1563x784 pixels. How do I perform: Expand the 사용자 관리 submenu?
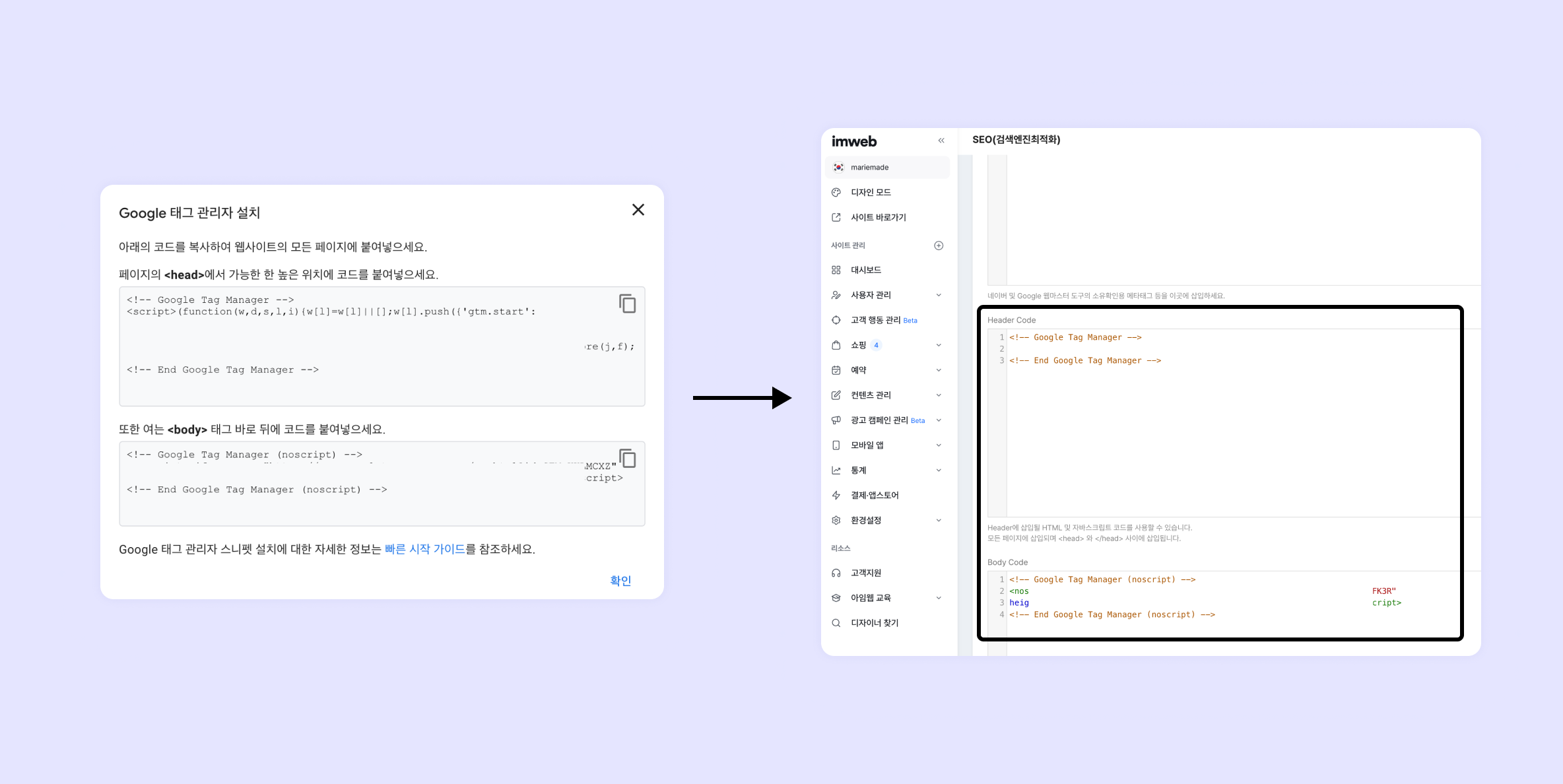click(x=939, y=295)
